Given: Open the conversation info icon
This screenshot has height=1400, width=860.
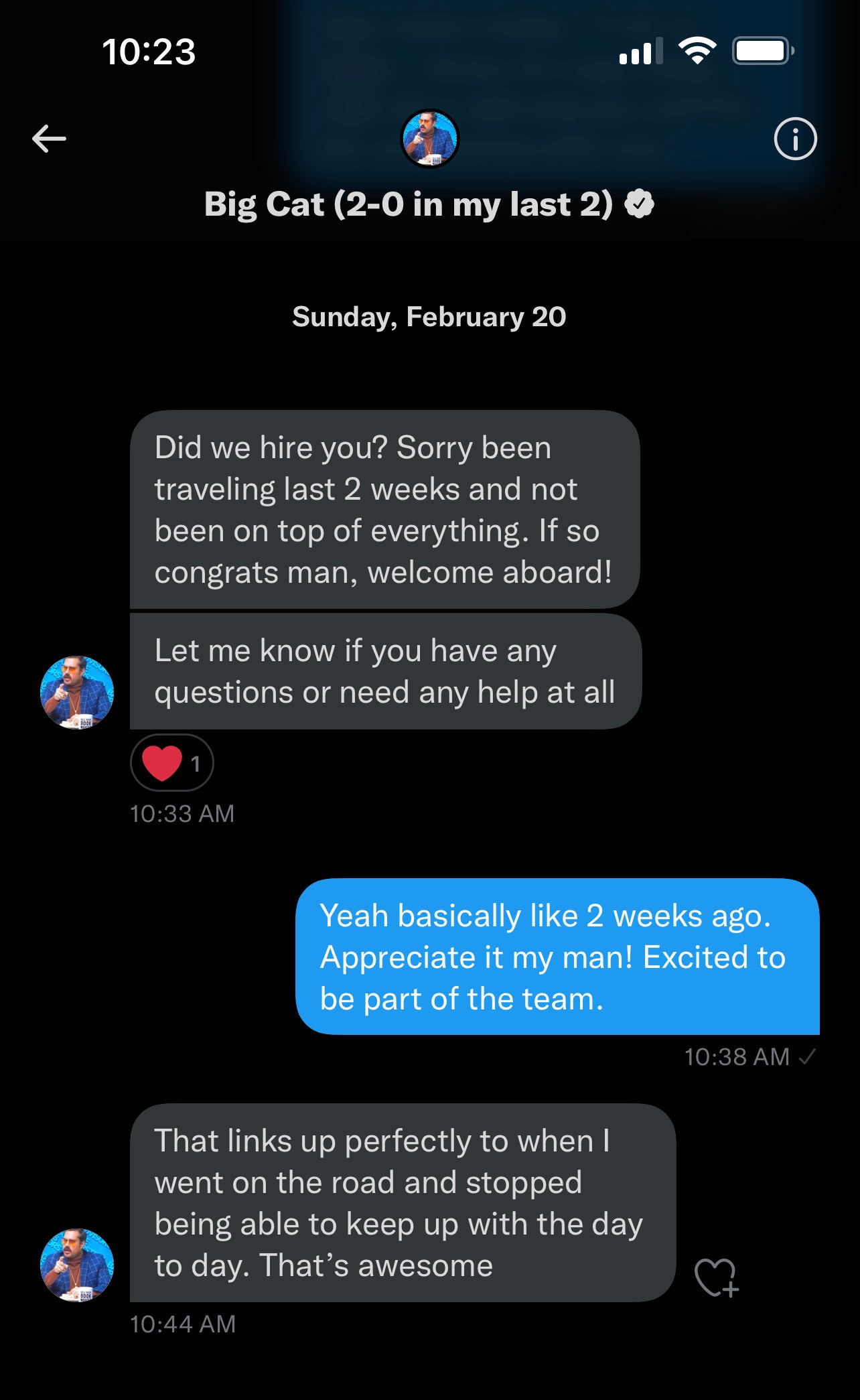Looking at the screenshot, I should coord(795,139).
